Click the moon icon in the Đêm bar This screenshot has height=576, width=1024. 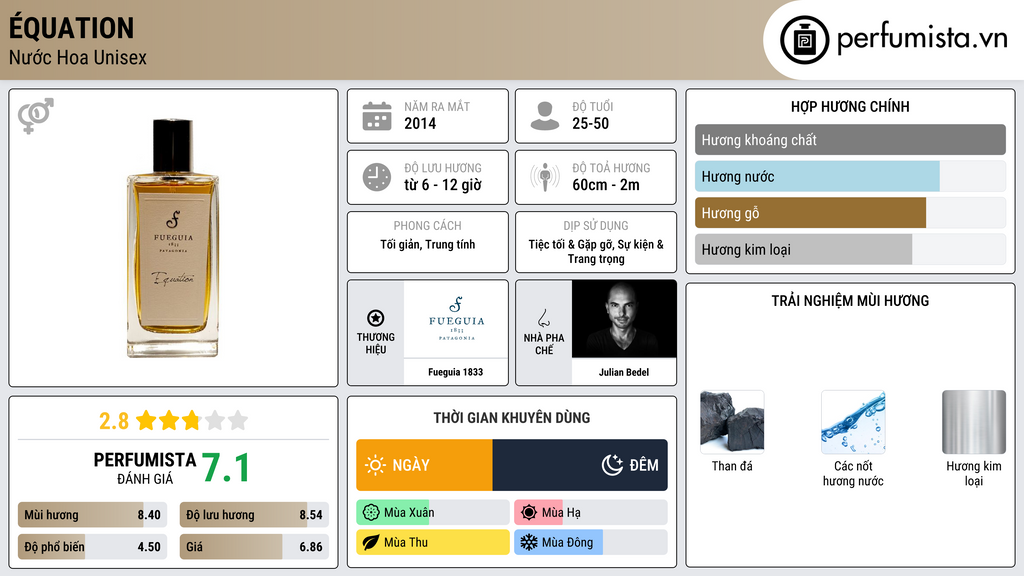click(612, 465)
